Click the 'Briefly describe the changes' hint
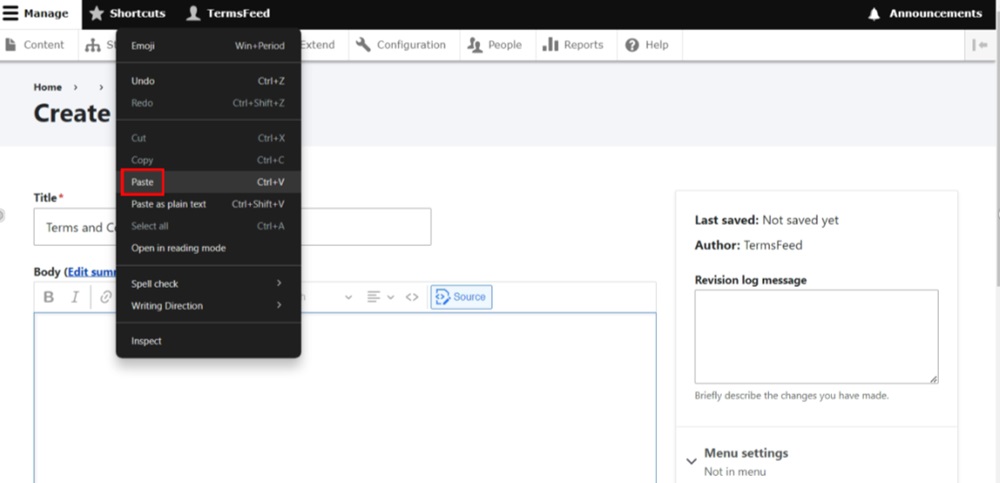The height and width of the screenshot is (483, 1000). pos(791,396)
